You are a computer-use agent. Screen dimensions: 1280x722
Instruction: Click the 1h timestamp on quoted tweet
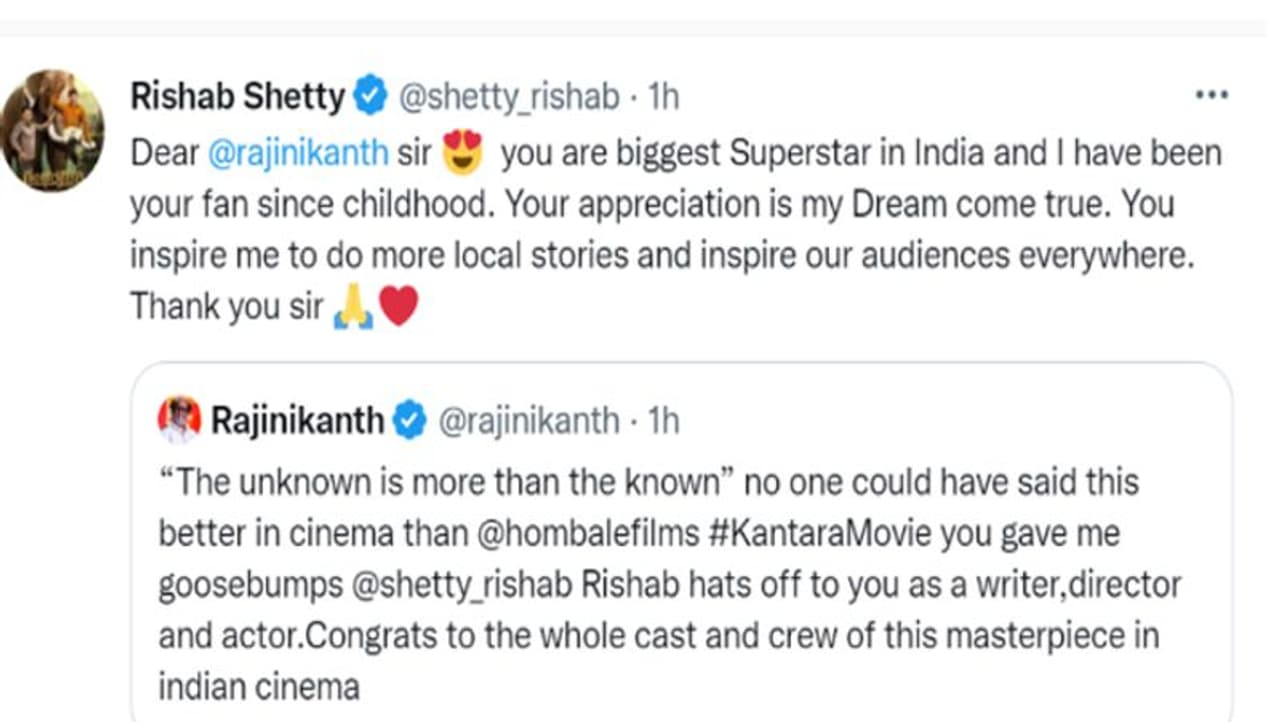pyautogui.click(x=663, y=421)
